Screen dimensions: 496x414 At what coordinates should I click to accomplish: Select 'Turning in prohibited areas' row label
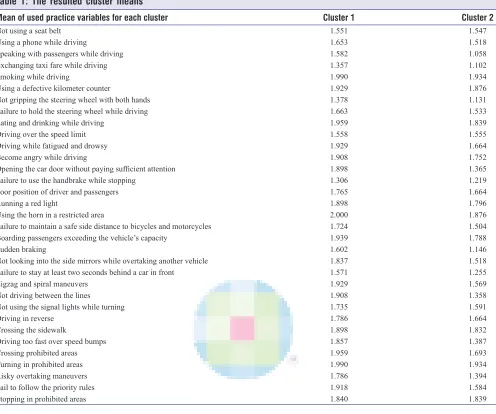tap(41, 365)
